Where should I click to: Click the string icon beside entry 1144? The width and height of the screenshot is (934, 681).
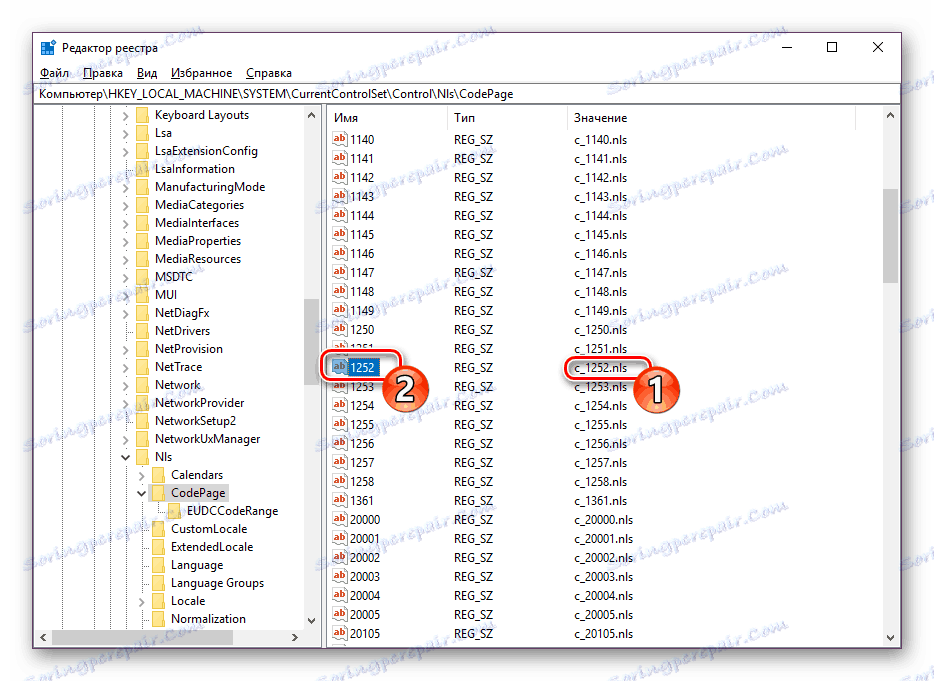click(x=340, y=215)
